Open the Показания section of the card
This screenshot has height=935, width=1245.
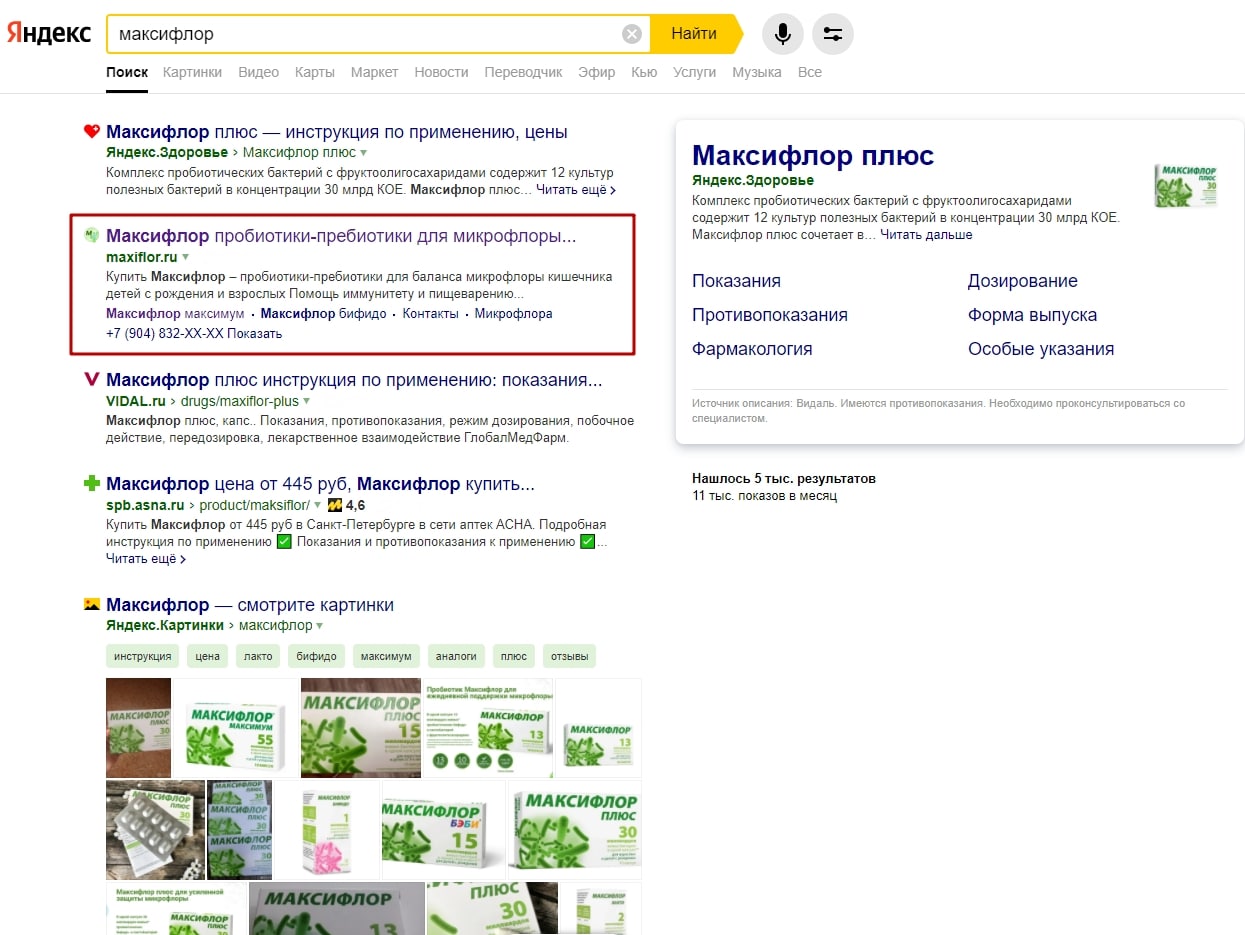(736, 281)
